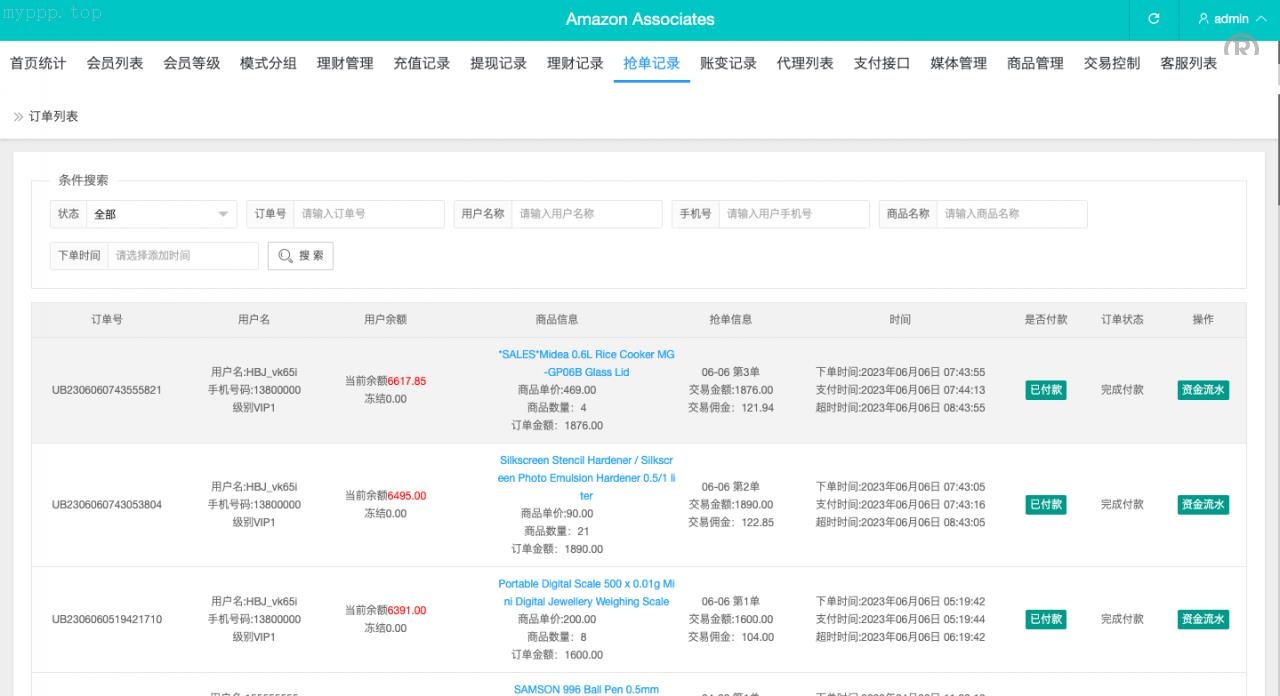Open Portable Digital Scale product link

[586, 593]
